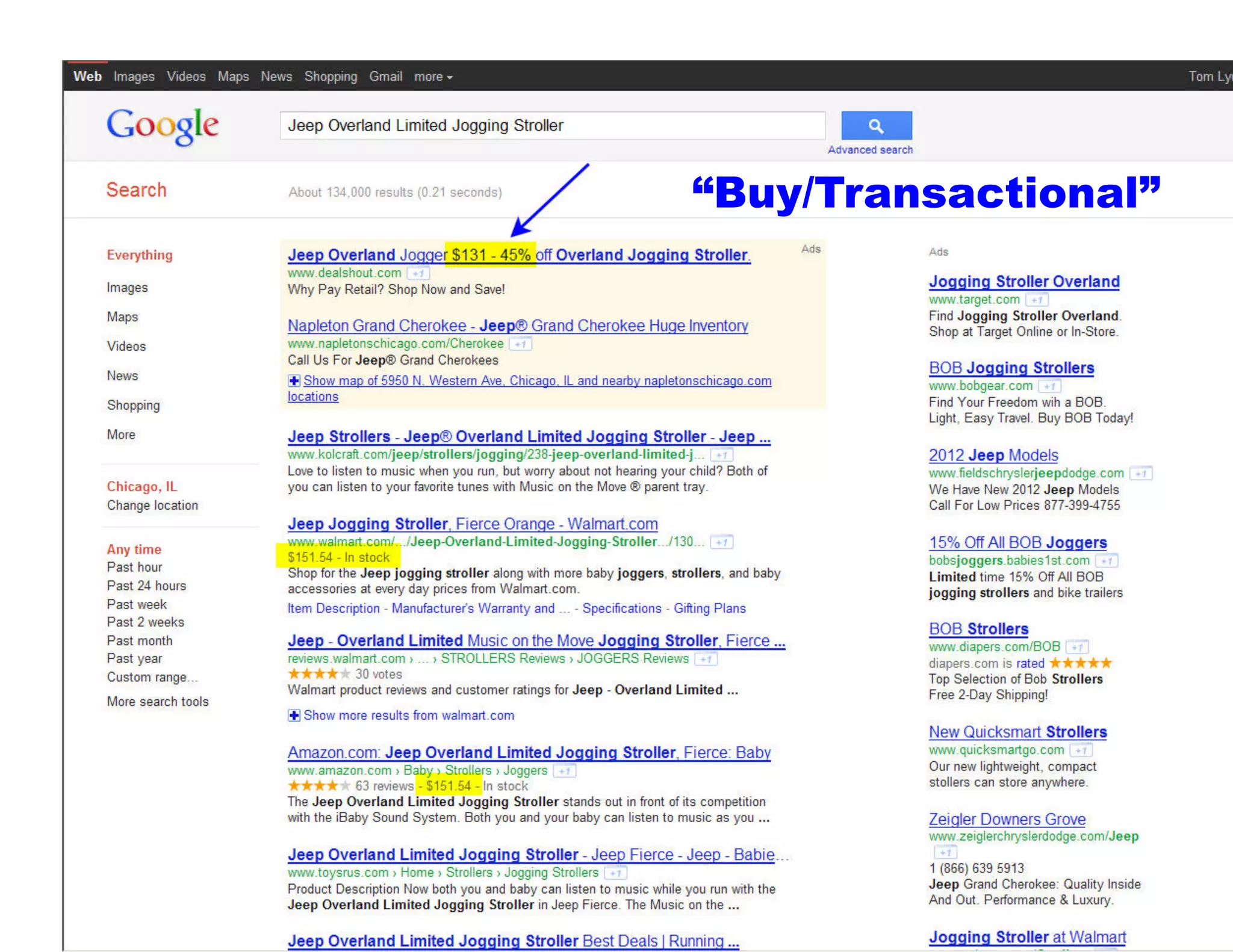Expand map plus icon for napletonschicago locations
This screenshot has width=1233, height=952.
click(x=294, y=381)
